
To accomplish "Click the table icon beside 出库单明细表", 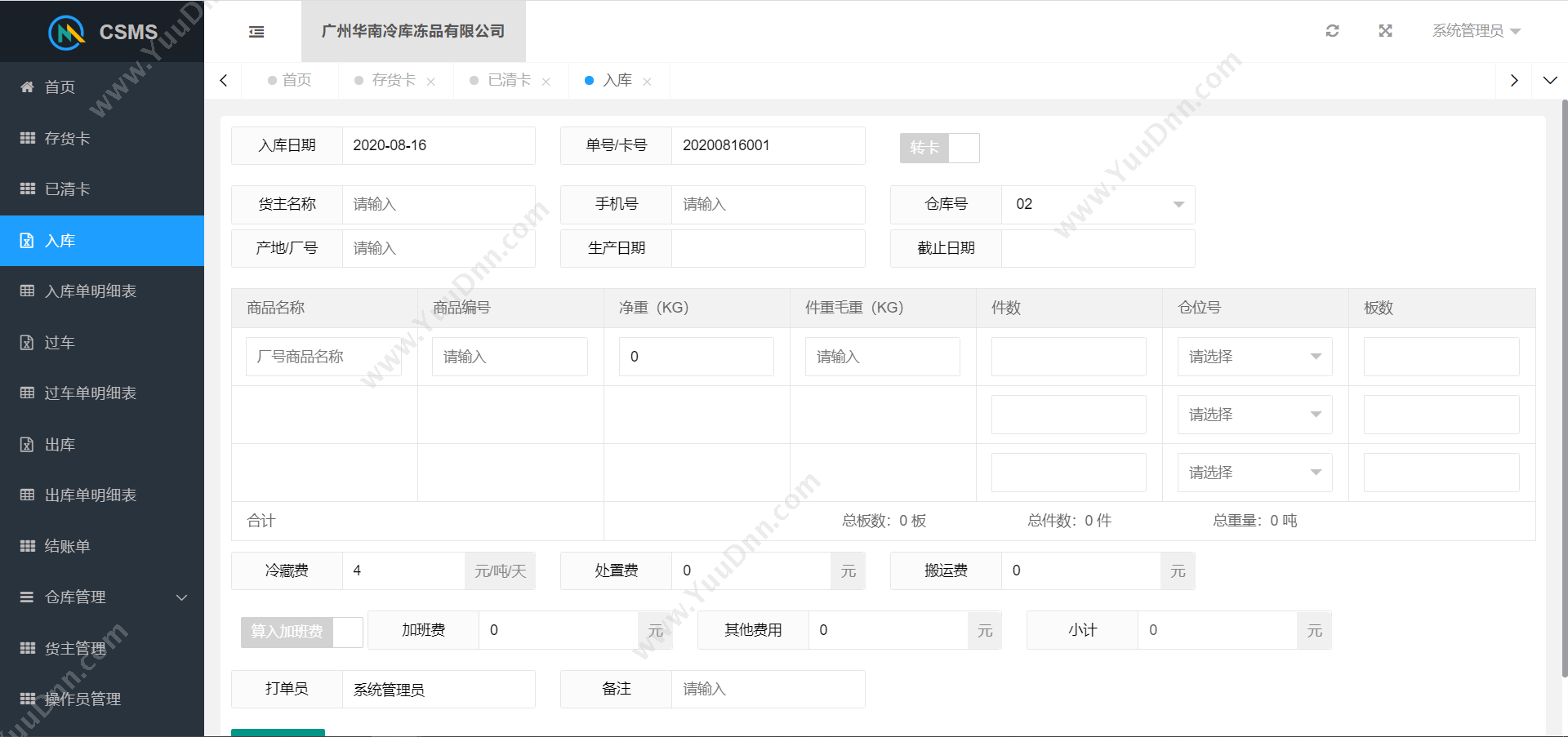I will pos(27,495).
